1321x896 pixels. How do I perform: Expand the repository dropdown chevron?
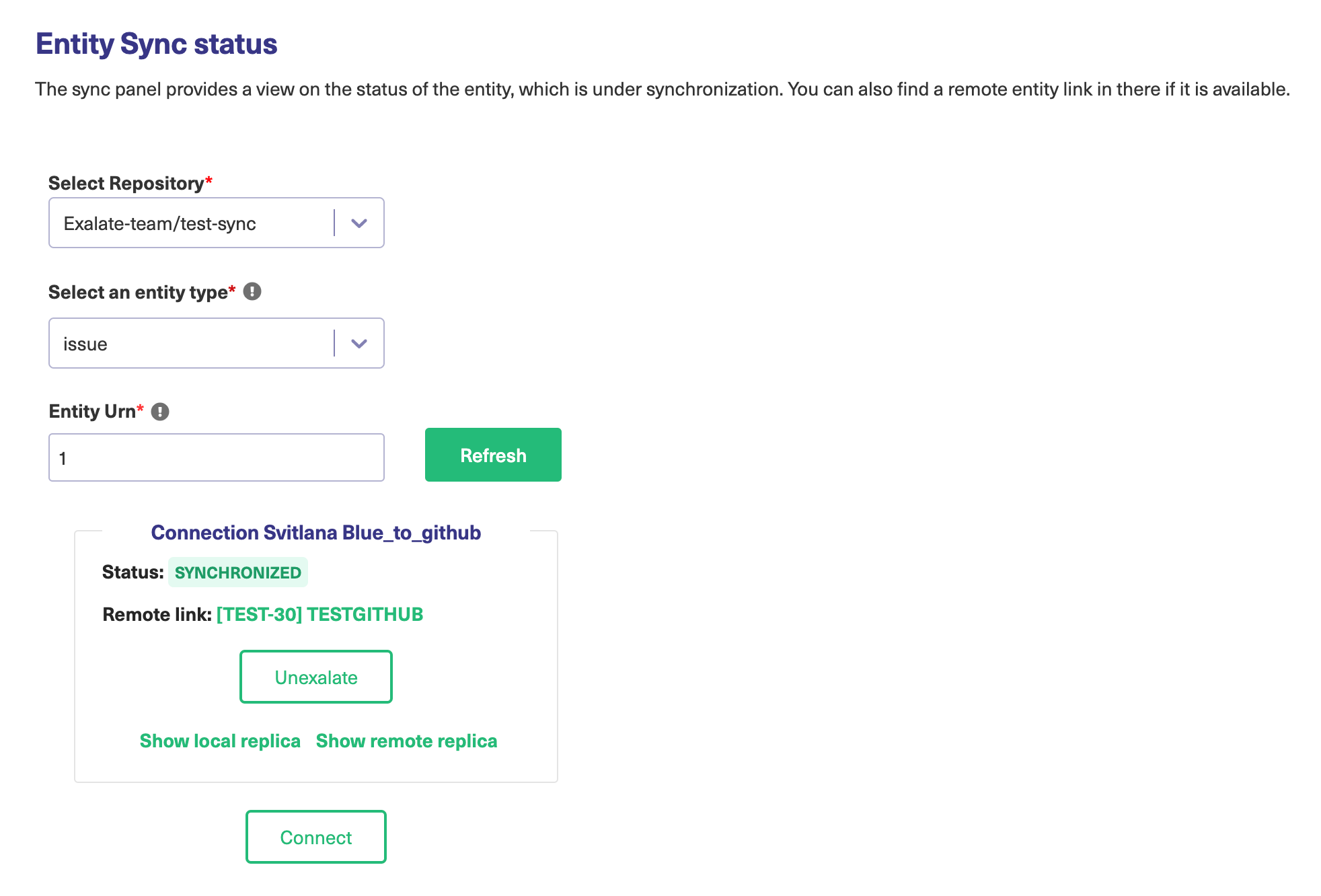pyautogui.click(x=359, y=223)
